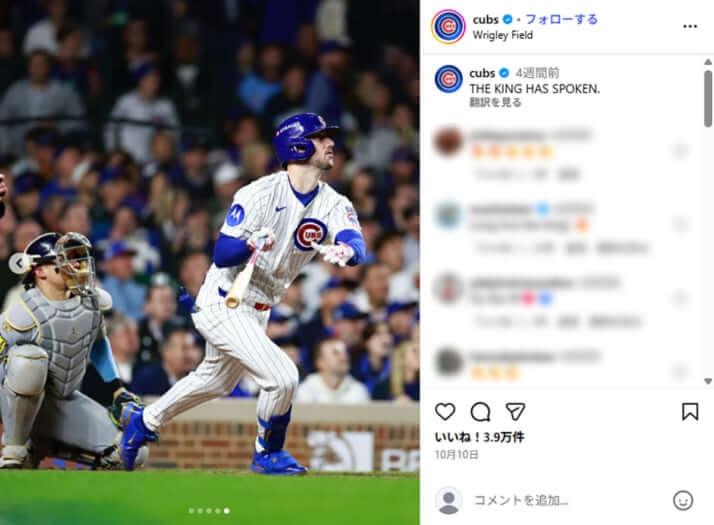Follow cubs using フォローする link
Image resolution: width=714 pixels, height=525 pixels.
pos(561,19)
